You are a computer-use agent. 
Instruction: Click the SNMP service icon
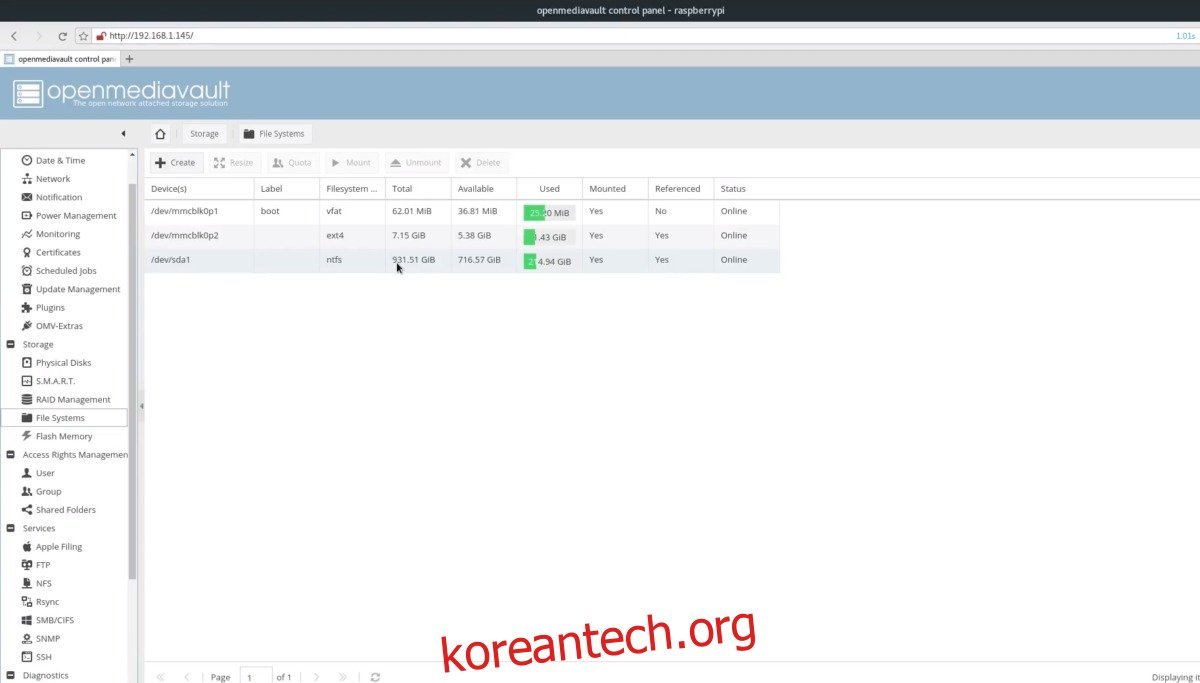(x=27, y=639)
